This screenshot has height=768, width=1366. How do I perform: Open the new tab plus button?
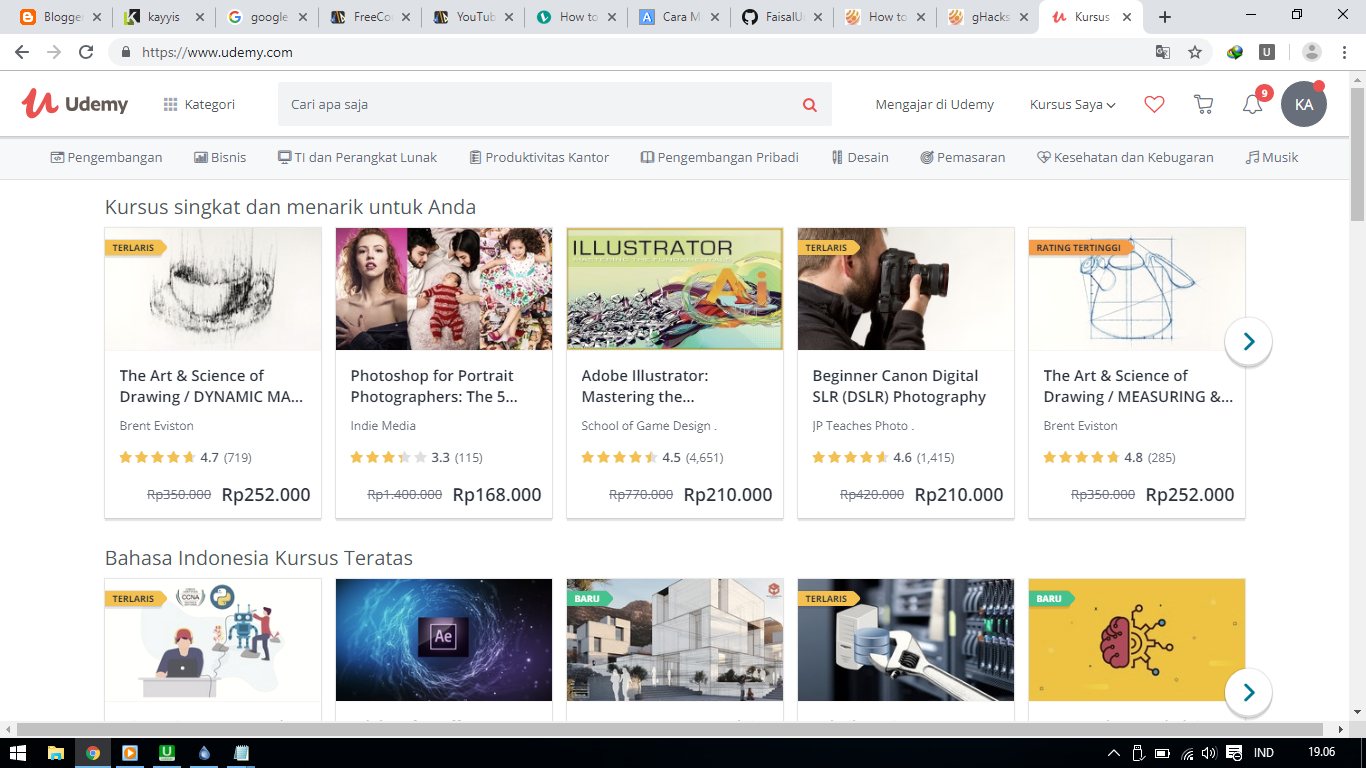(x=1165, y=17)
